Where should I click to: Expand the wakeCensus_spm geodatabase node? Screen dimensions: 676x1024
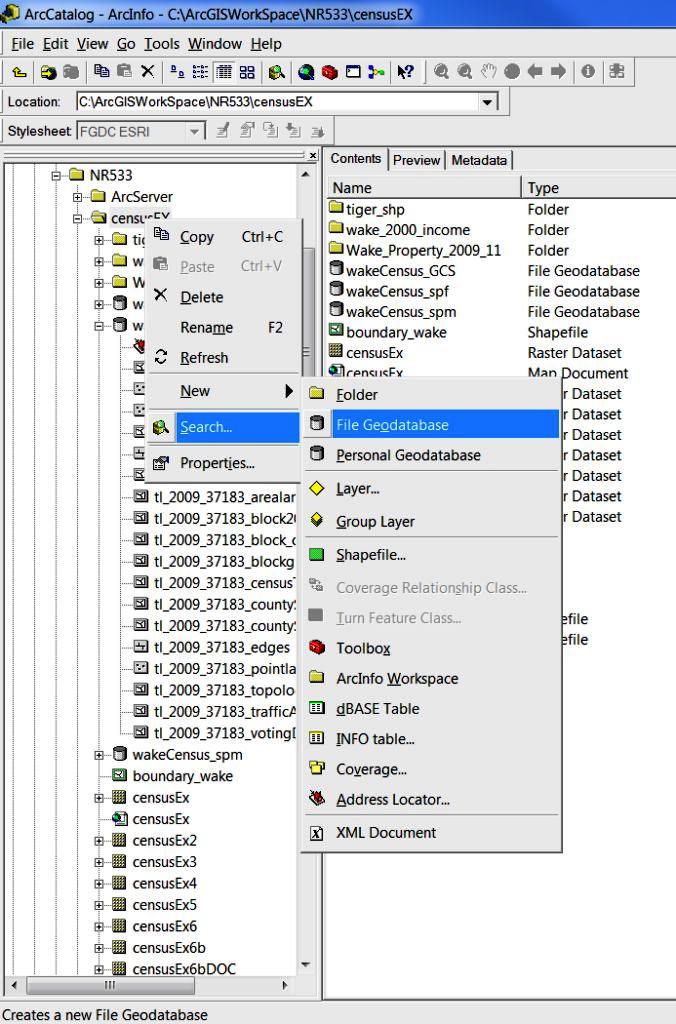[x=99, y=755]
